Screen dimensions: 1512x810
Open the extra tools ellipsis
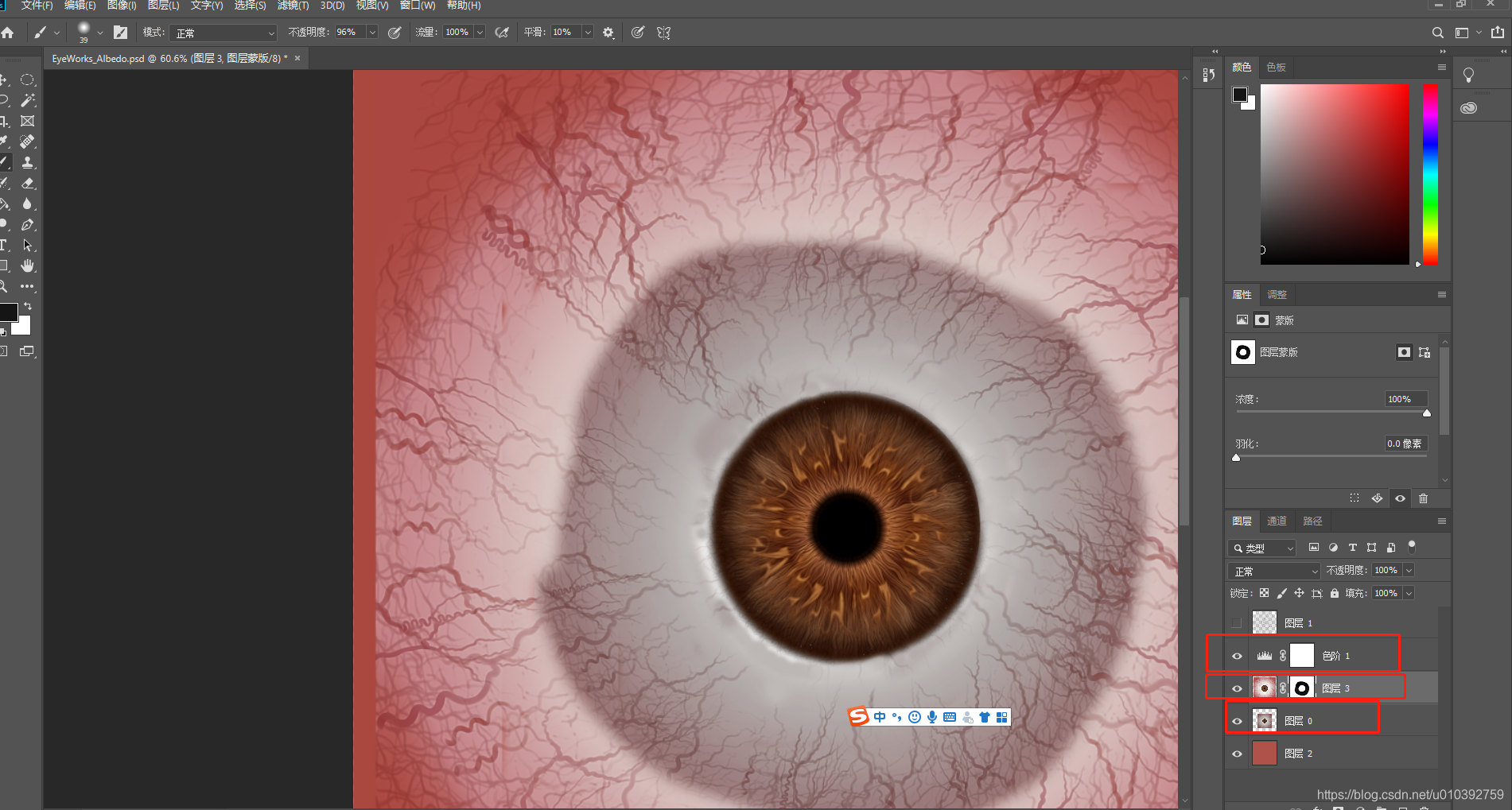(27, 286)
